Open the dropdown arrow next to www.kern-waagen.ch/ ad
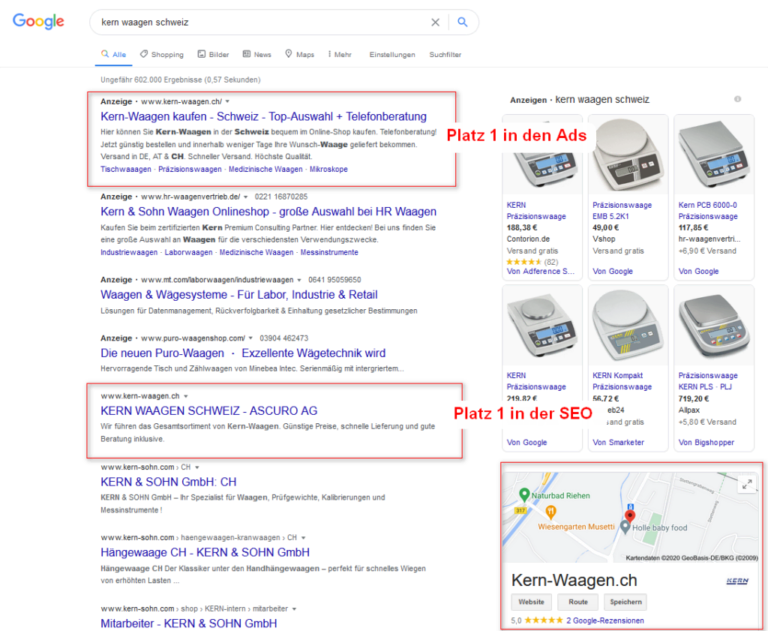 227,101
